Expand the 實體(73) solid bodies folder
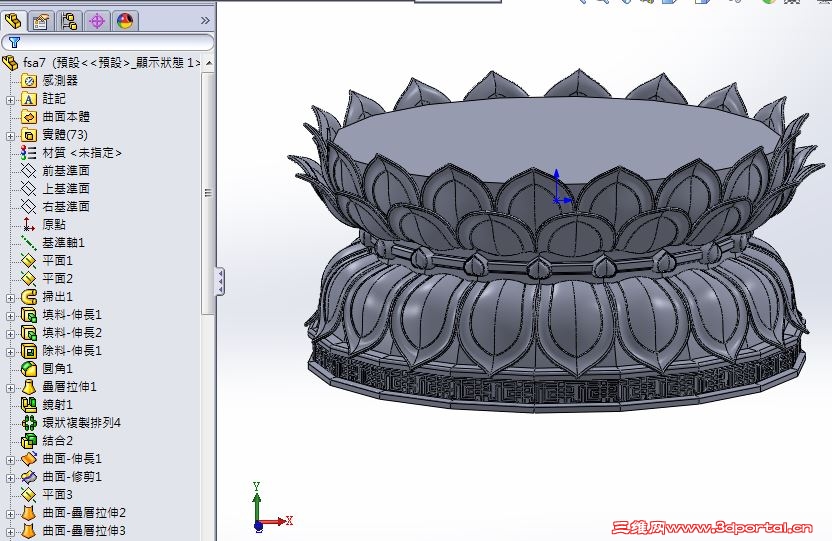 point(10,136)
